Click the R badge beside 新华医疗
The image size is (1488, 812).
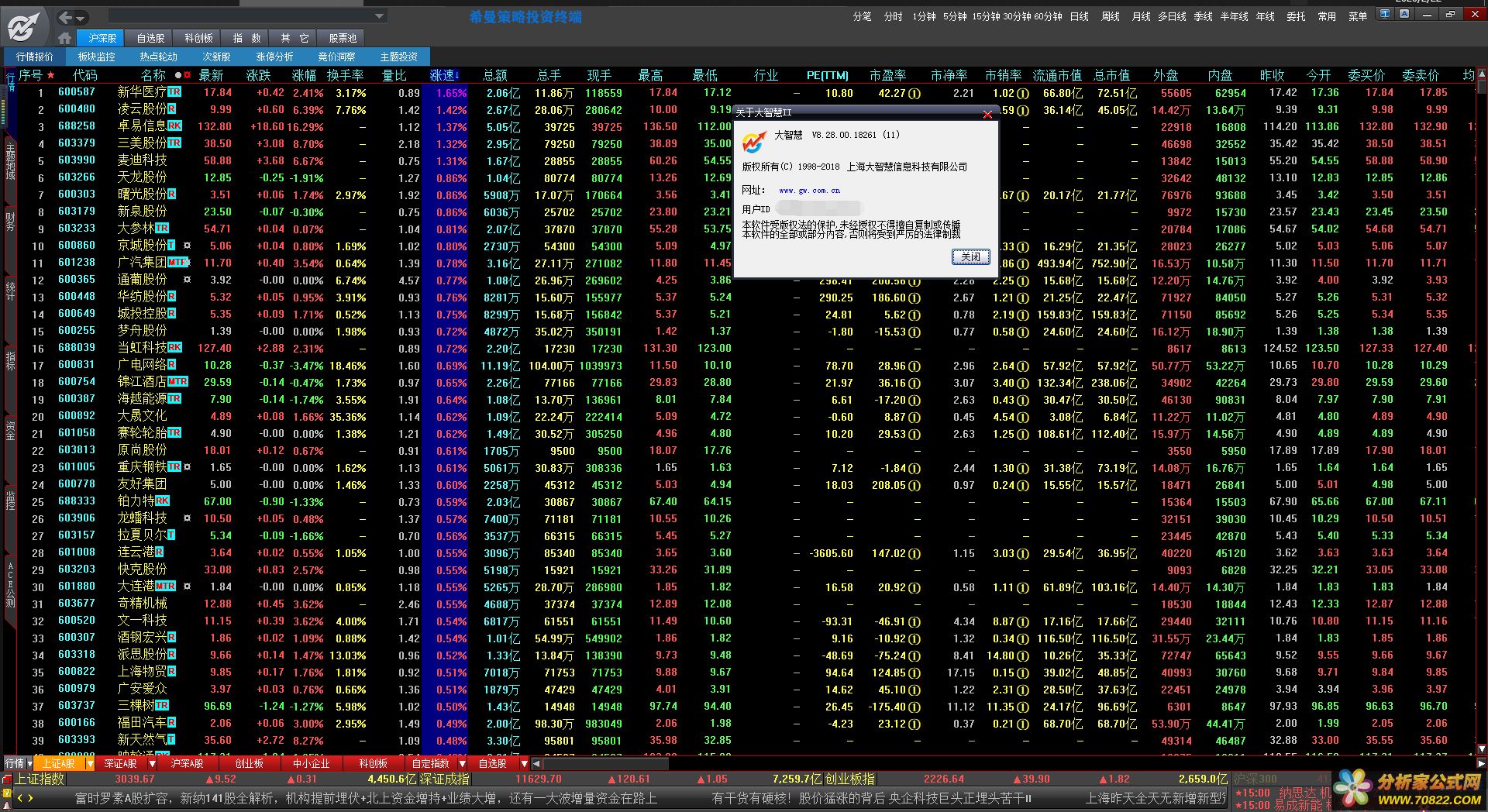(x=174, y=92)
